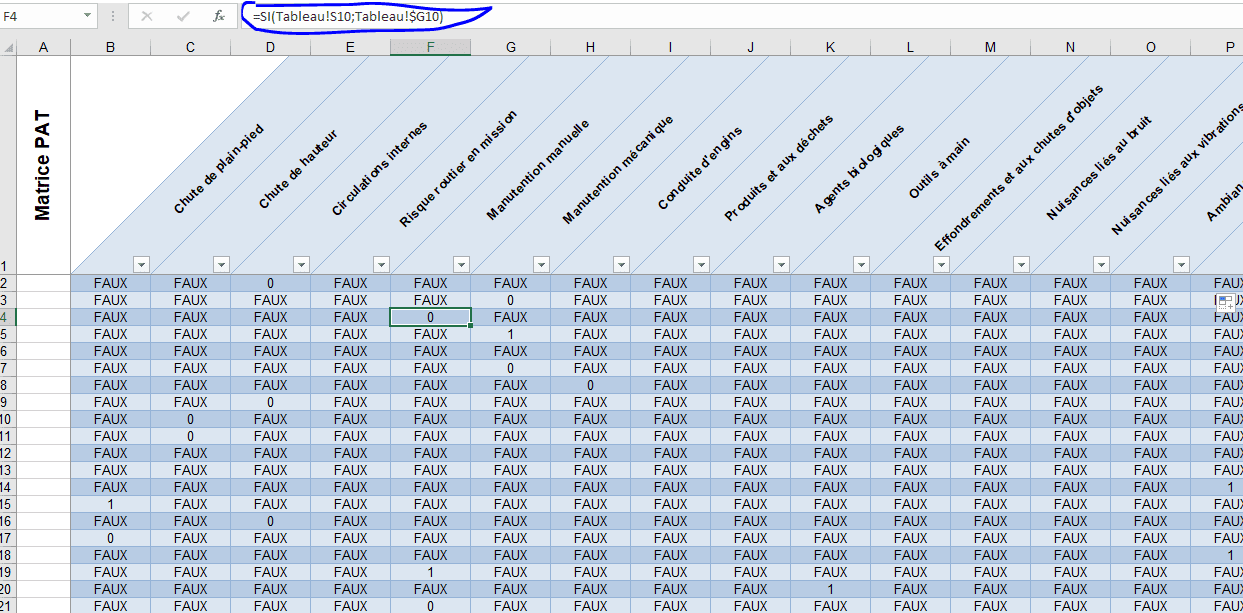
Task: Open the filter dropdown in column F
Action: (x=461, y=265)
